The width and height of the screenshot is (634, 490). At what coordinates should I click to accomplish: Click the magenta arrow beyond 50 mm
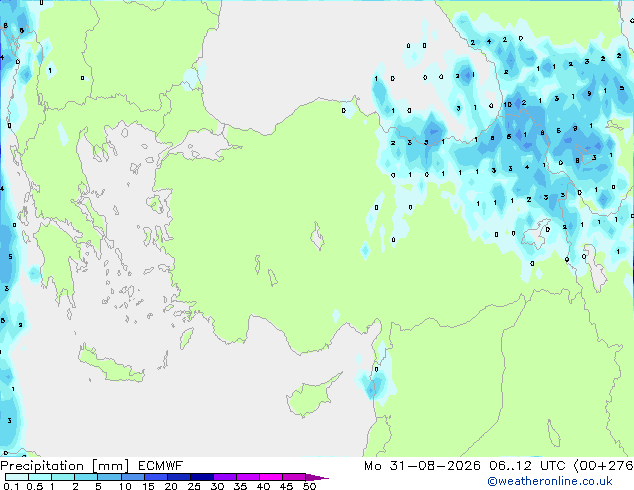pos(317,477)
